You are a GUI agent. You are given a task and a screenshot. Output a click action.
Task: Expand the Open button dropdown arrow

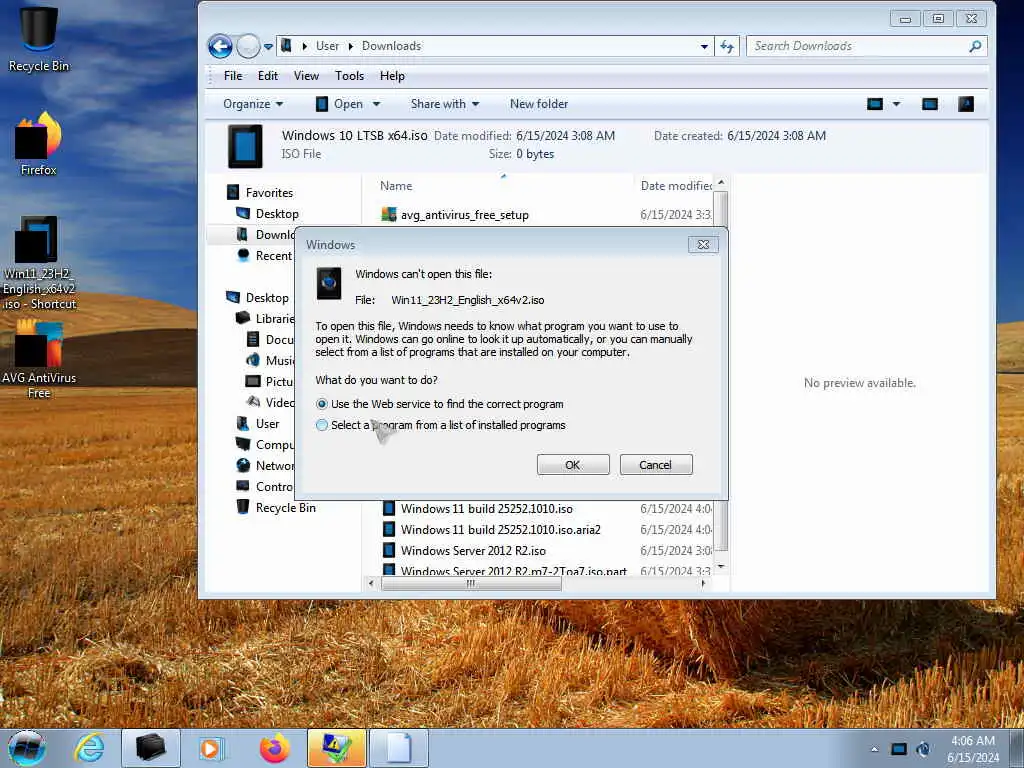pyautogui.click(x=376, y=104)
